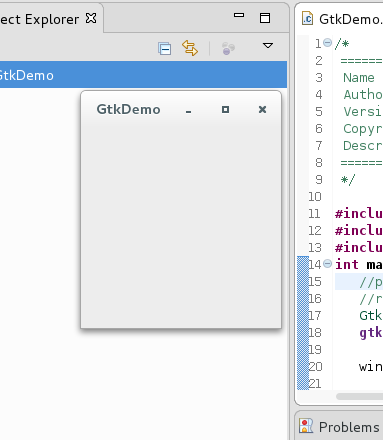Click the Problems view icon
383x440 pixels.
306,426
